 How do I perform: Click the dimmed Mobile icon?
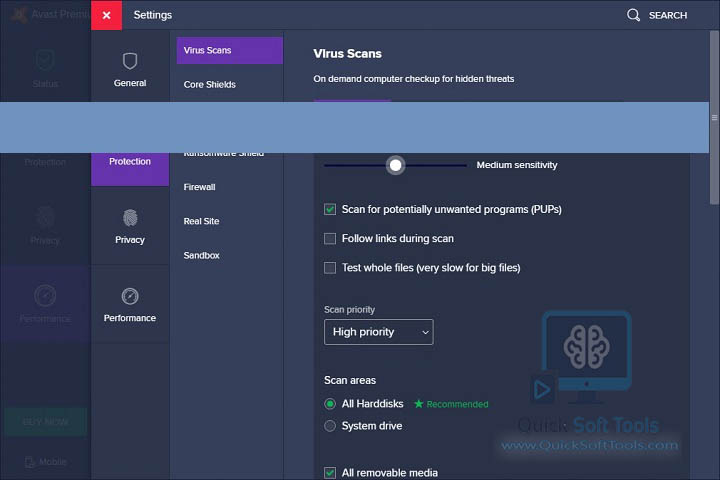[30, 462]
